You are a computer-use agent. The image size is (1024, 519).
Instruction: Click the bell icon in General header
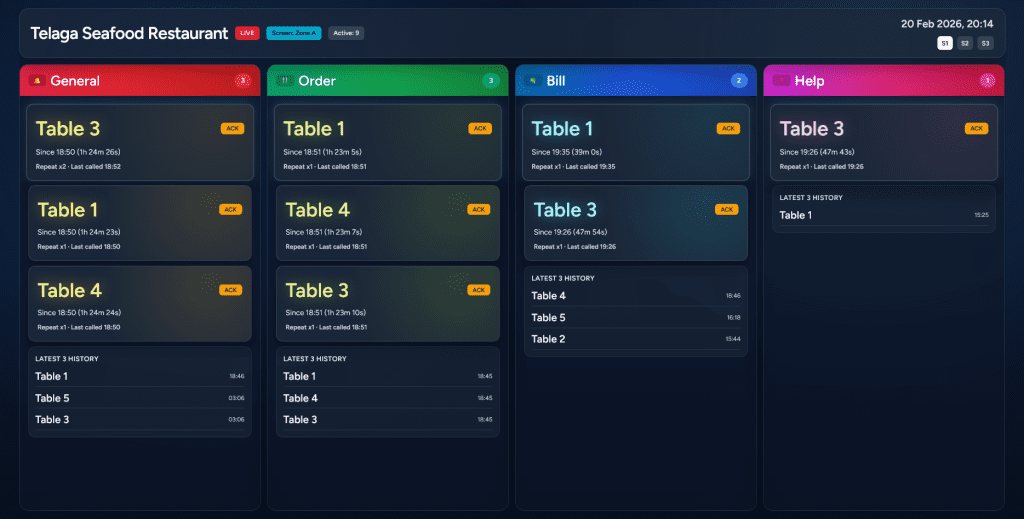click(x=38, y=81)
